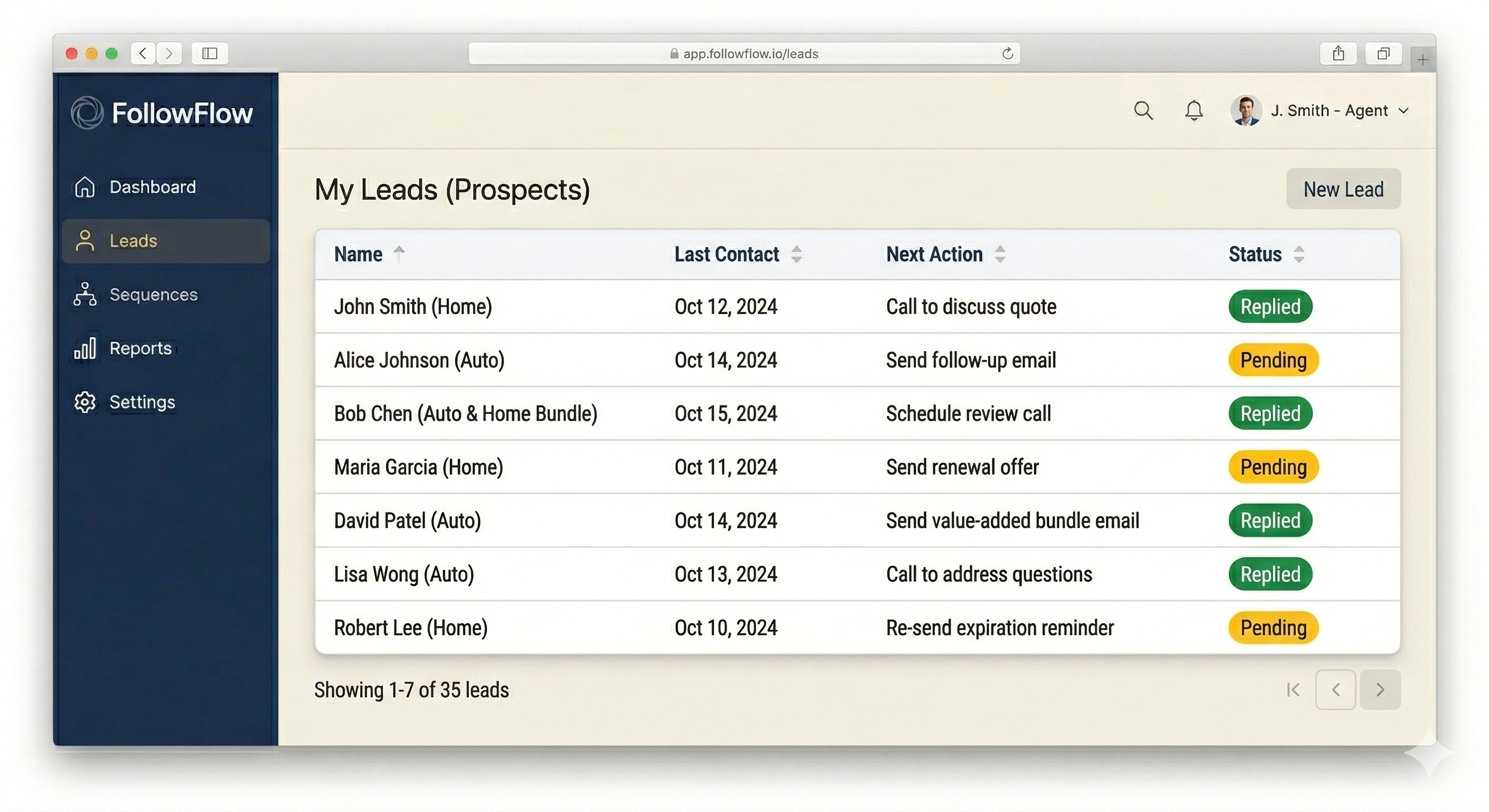Open Sequences in the sidebar
Screen dimensions: 1489x812
(166, 294)
